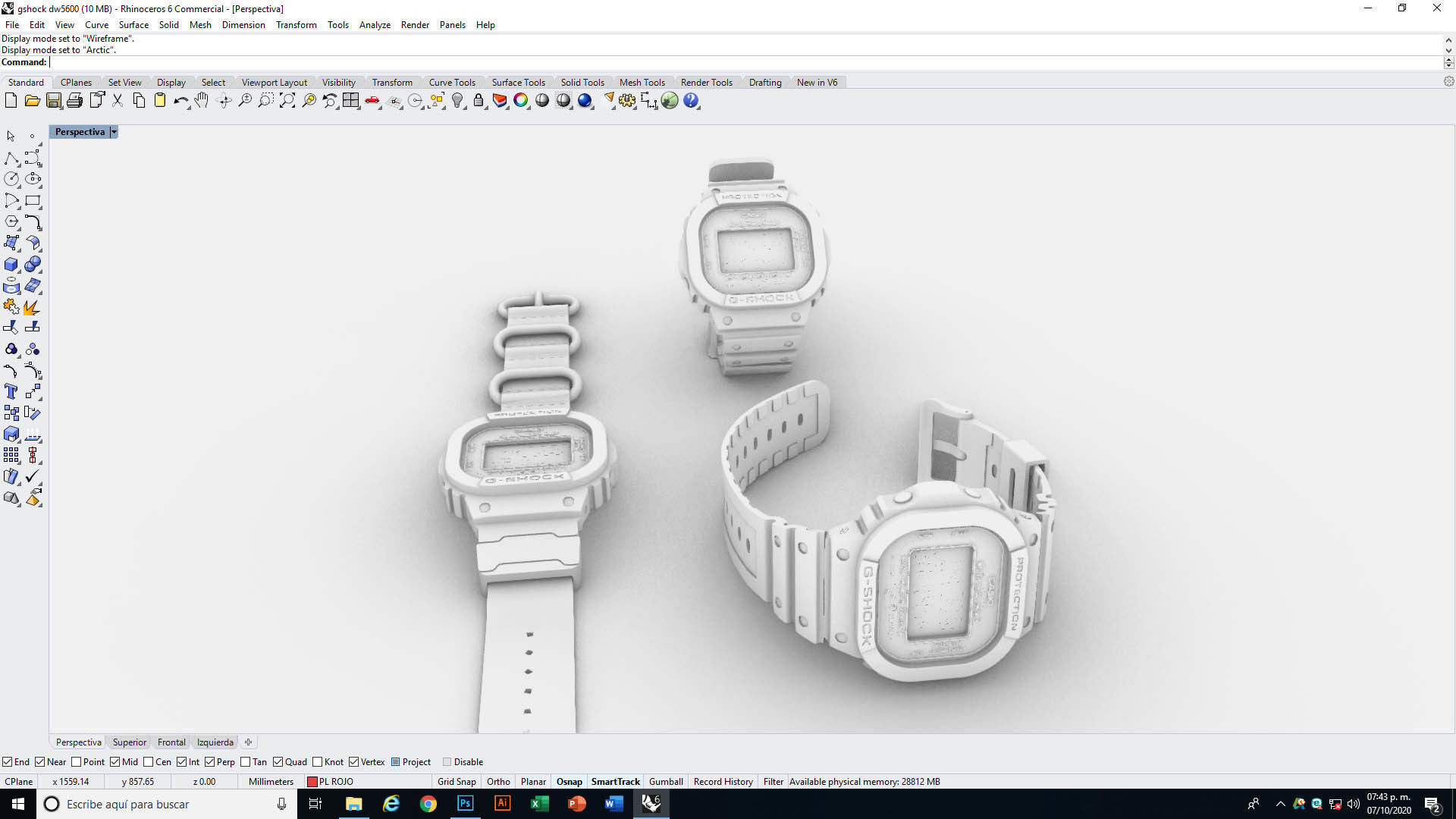Select the Box solid tool in sidebar
1456x819 pixels.
11,265
